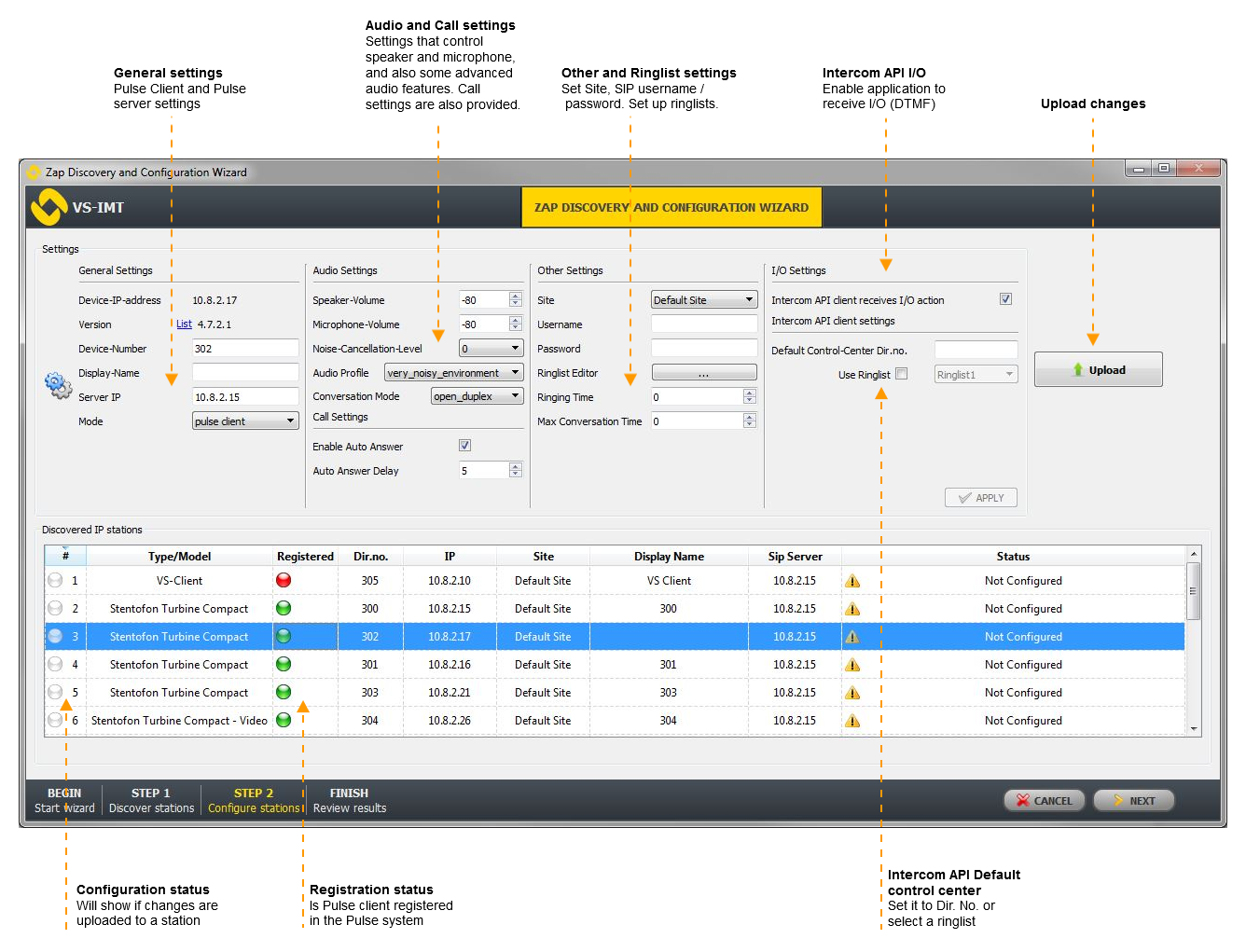Open the Site dropdown set to Default Site
This screenshot has height=952, width=1246.
tap(703, 300)
